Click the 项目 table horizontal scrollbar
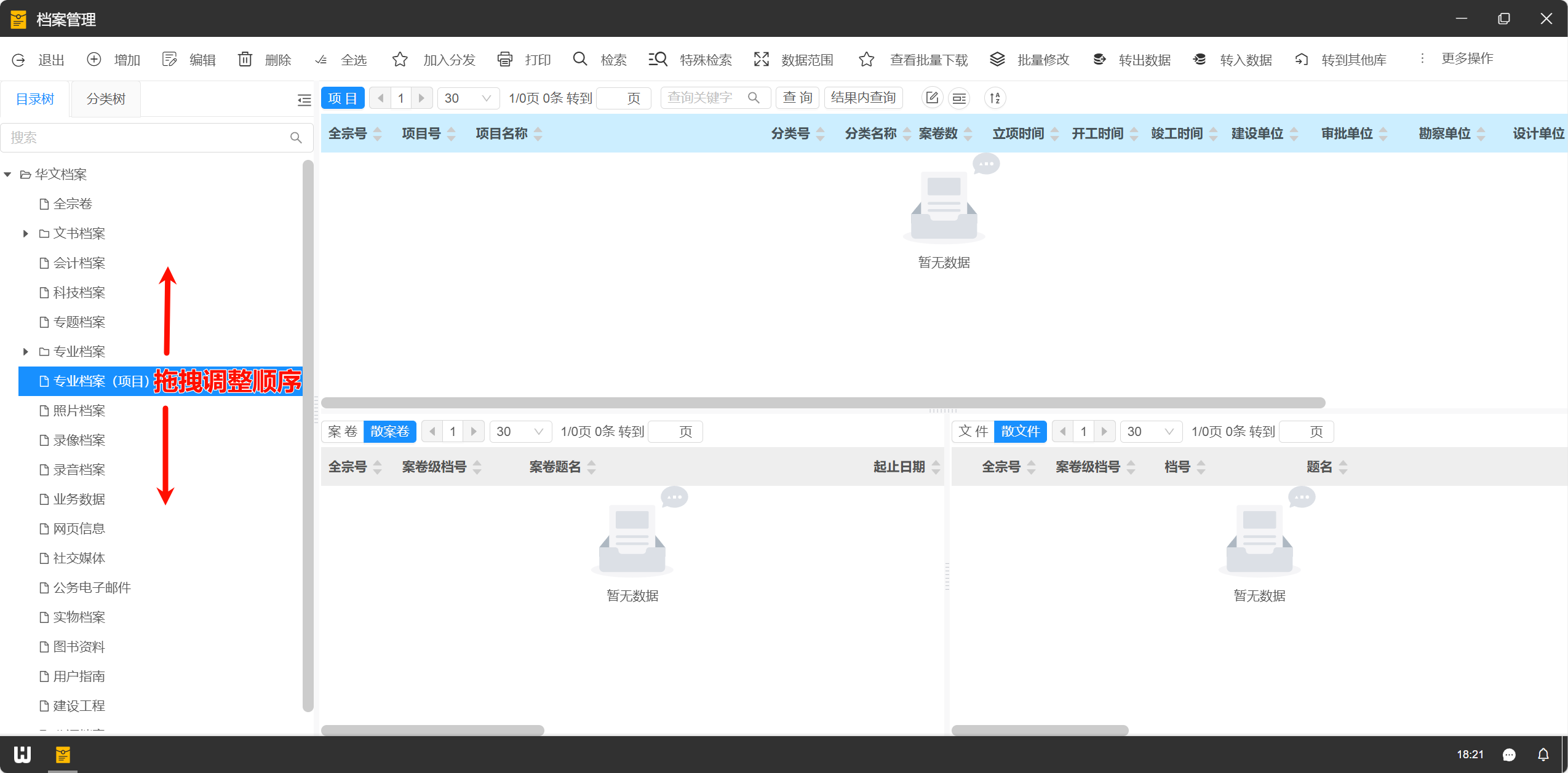 (822, 403)
